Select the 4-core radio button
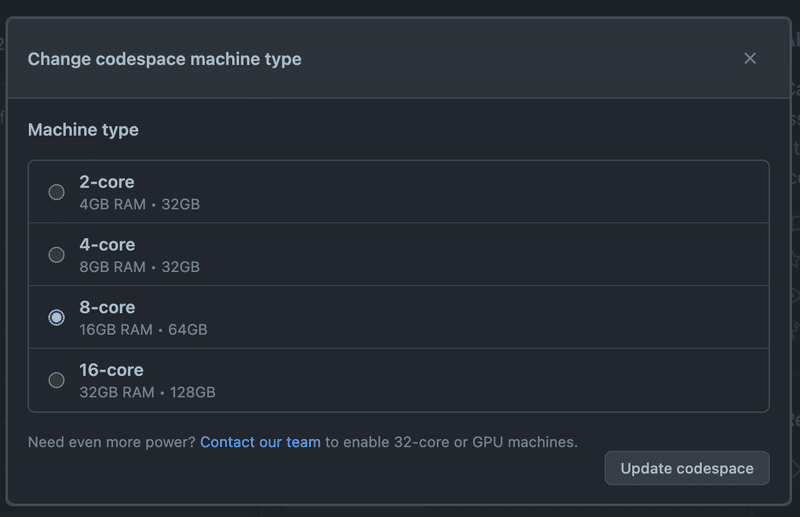This screenshot has height=517, width=800. coord(56,255)
